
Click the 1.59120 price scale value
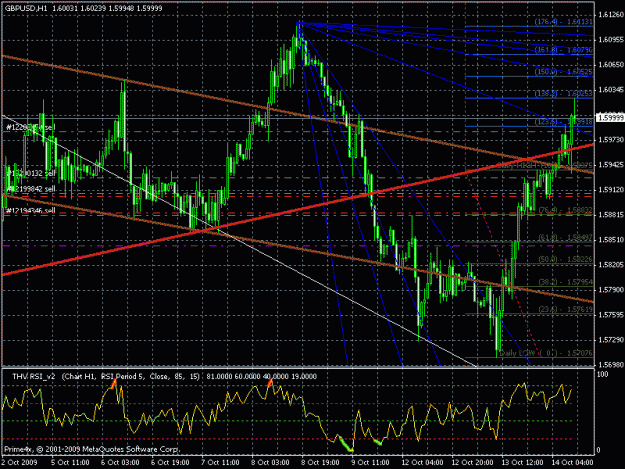611,190
